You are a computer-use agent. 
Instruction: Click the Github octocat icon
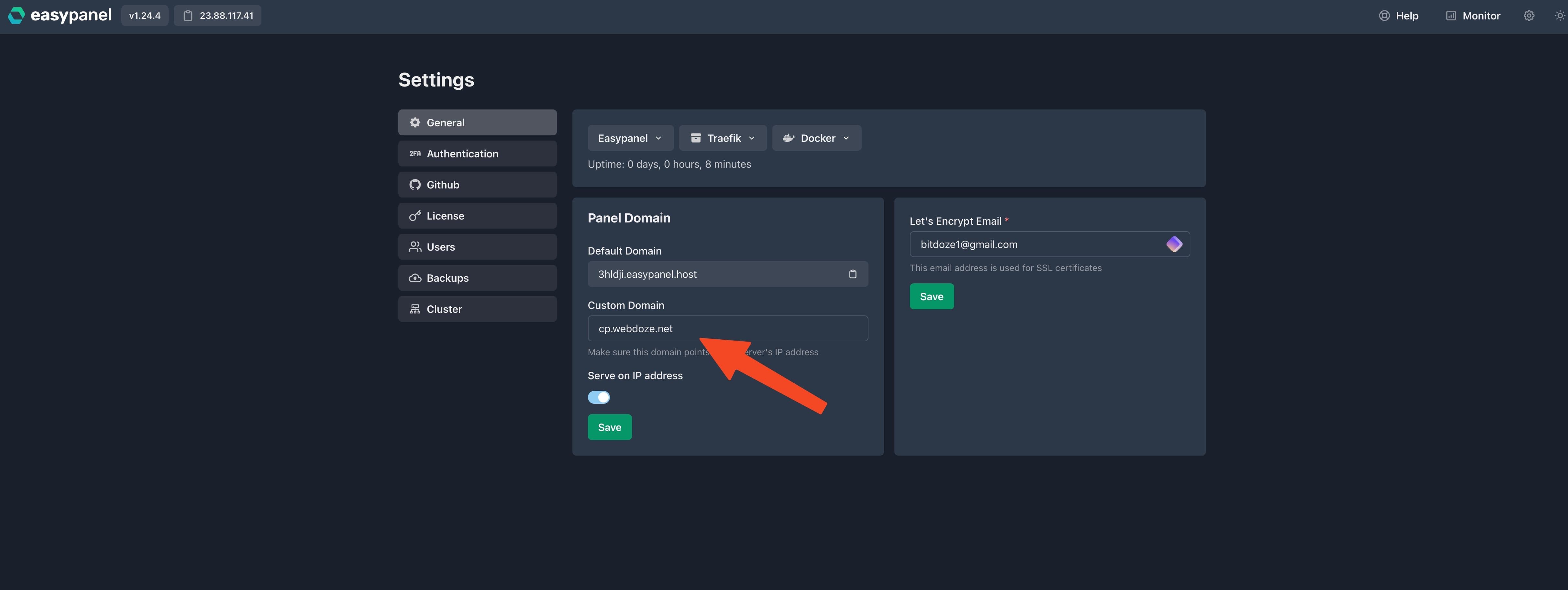click(415, 185)
